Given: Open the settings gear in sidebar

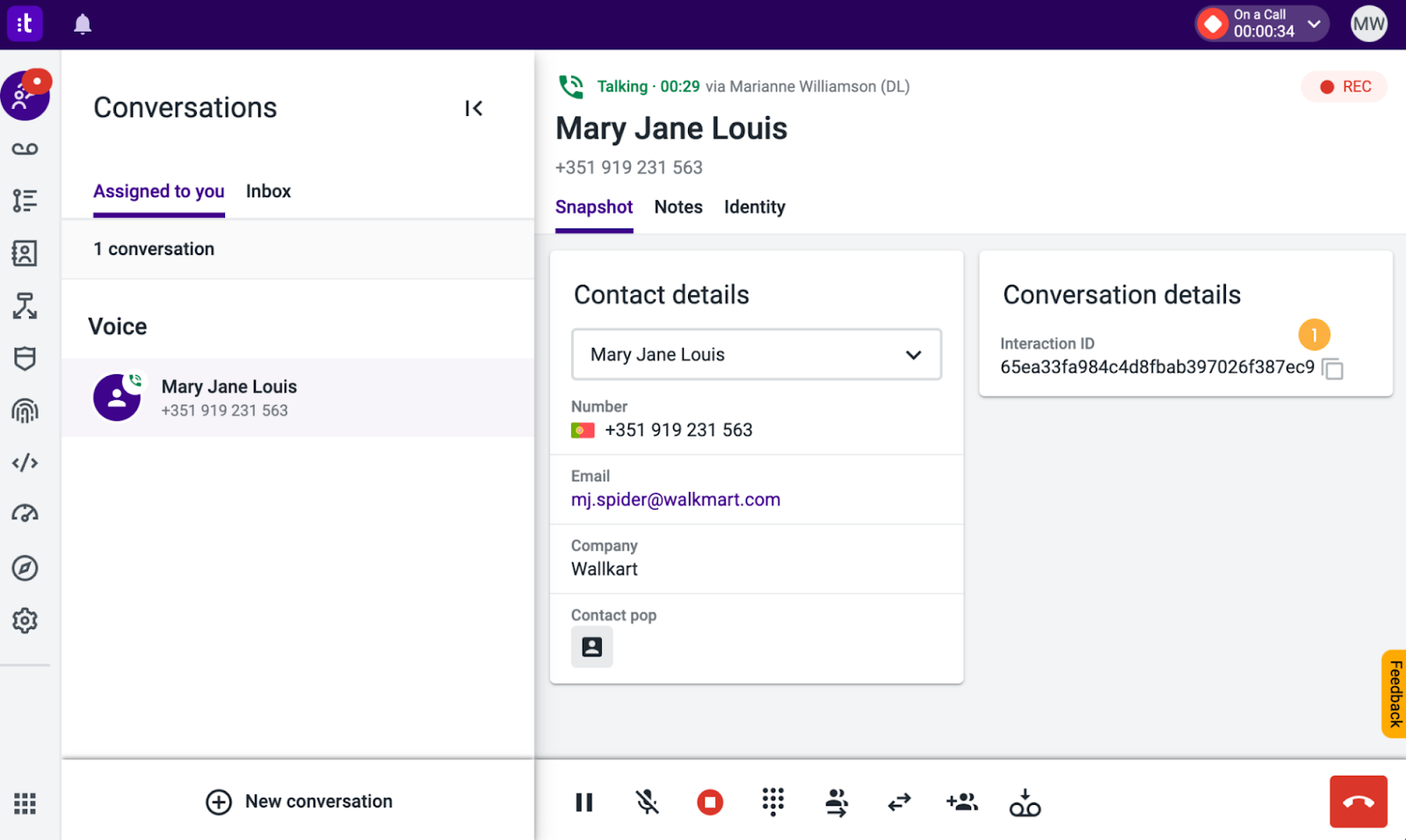Looking at the screenshot, I should pyautogui.click(x=25, y=620).
